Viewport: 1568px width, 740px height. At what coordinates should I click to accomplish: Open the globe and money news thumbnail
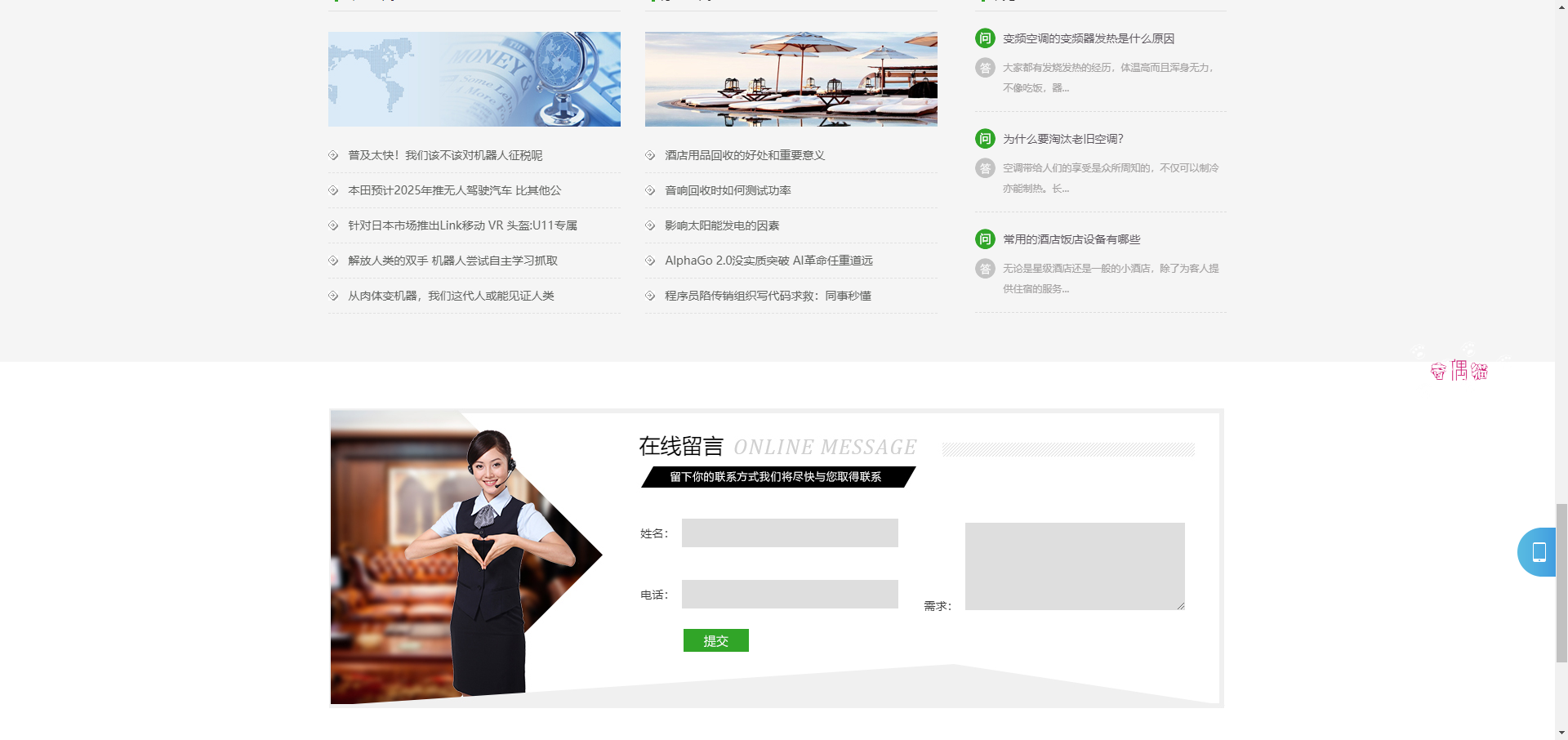(474, 79)
